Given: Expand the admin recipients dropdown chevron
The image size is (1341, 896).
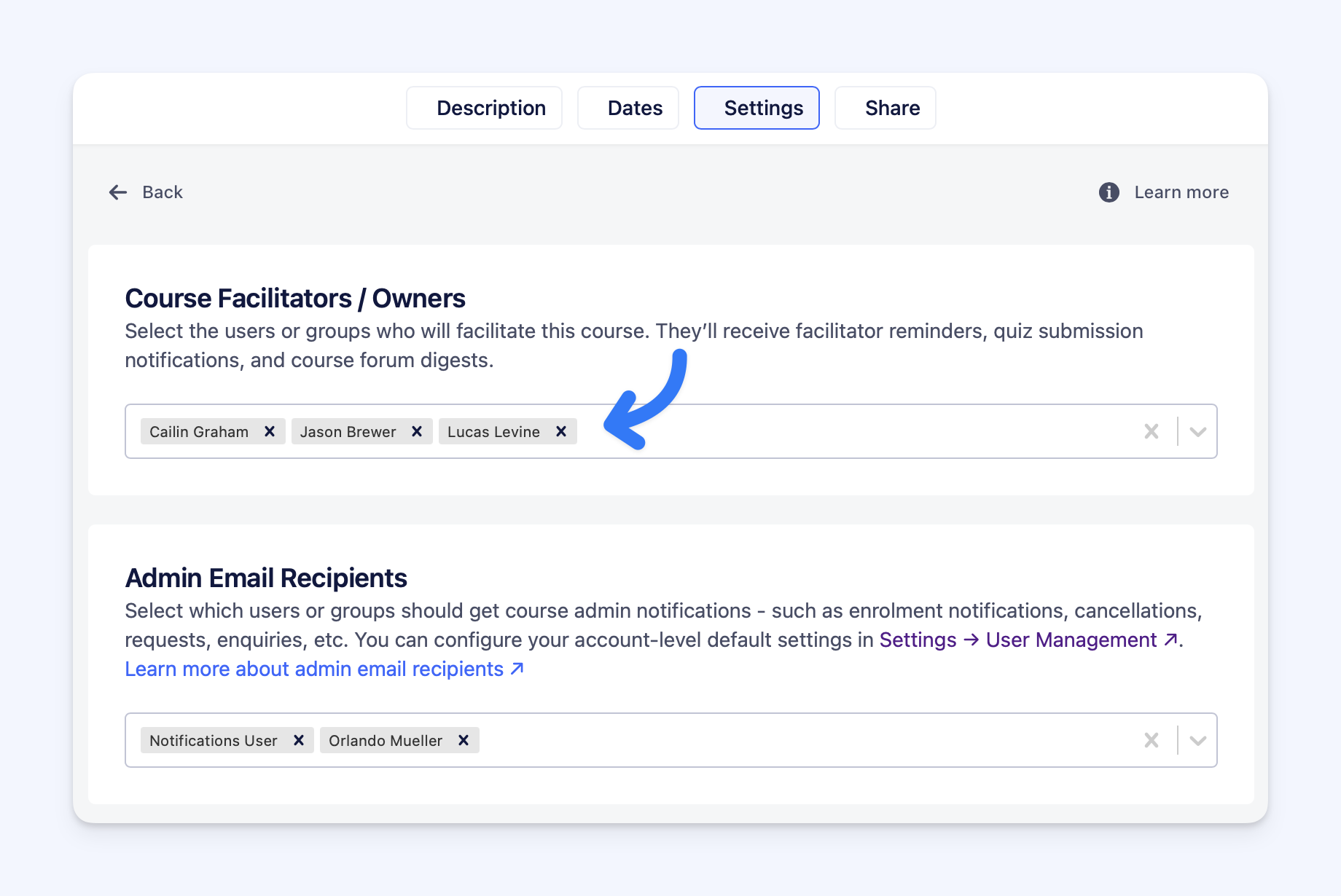Looking at the screenshot, I should tap(1197, 740).
